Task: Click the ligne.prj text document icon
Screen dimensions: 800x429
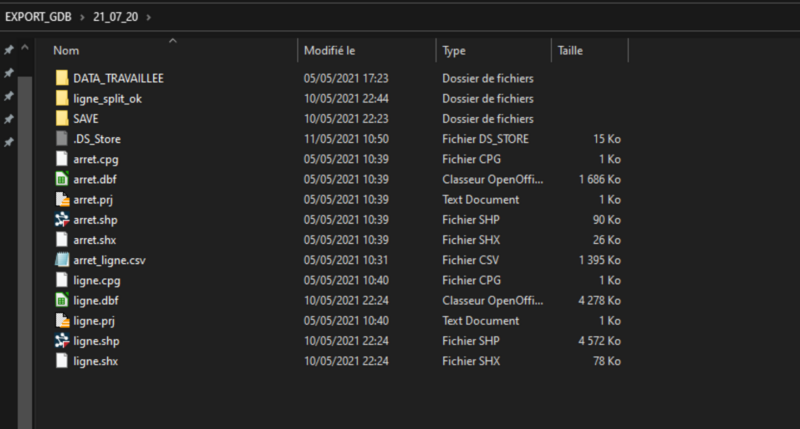Action: pos(62,321)
